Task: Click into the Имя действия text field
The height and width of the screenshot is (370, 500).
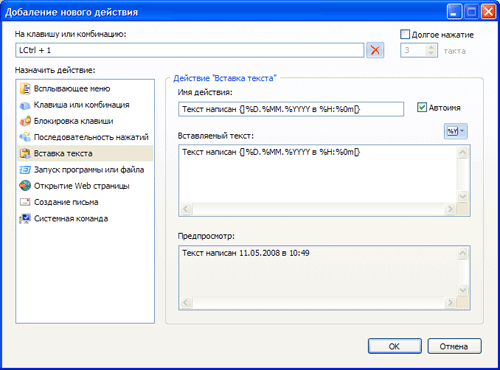Action: [x=291, y=109]
